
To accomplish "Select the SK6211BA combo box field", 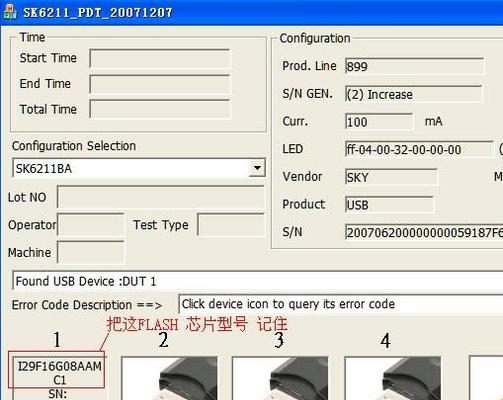I will [139, 168].
